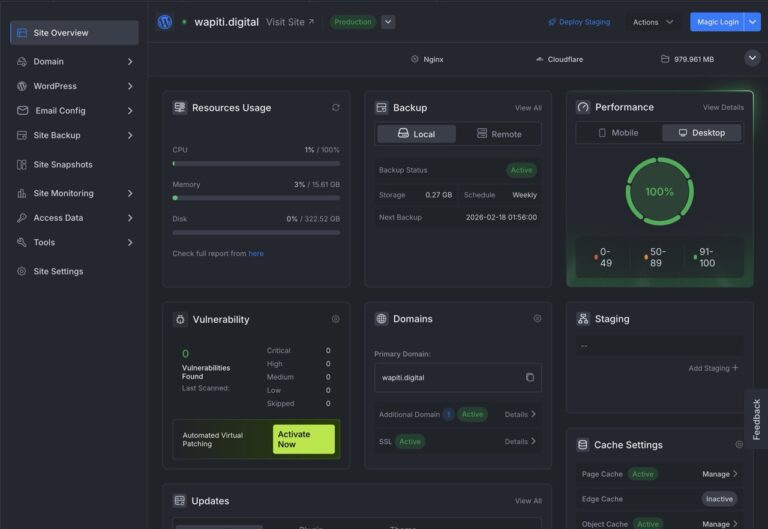
Task: Click the Activate Now button
Action: tap(303, 440)
